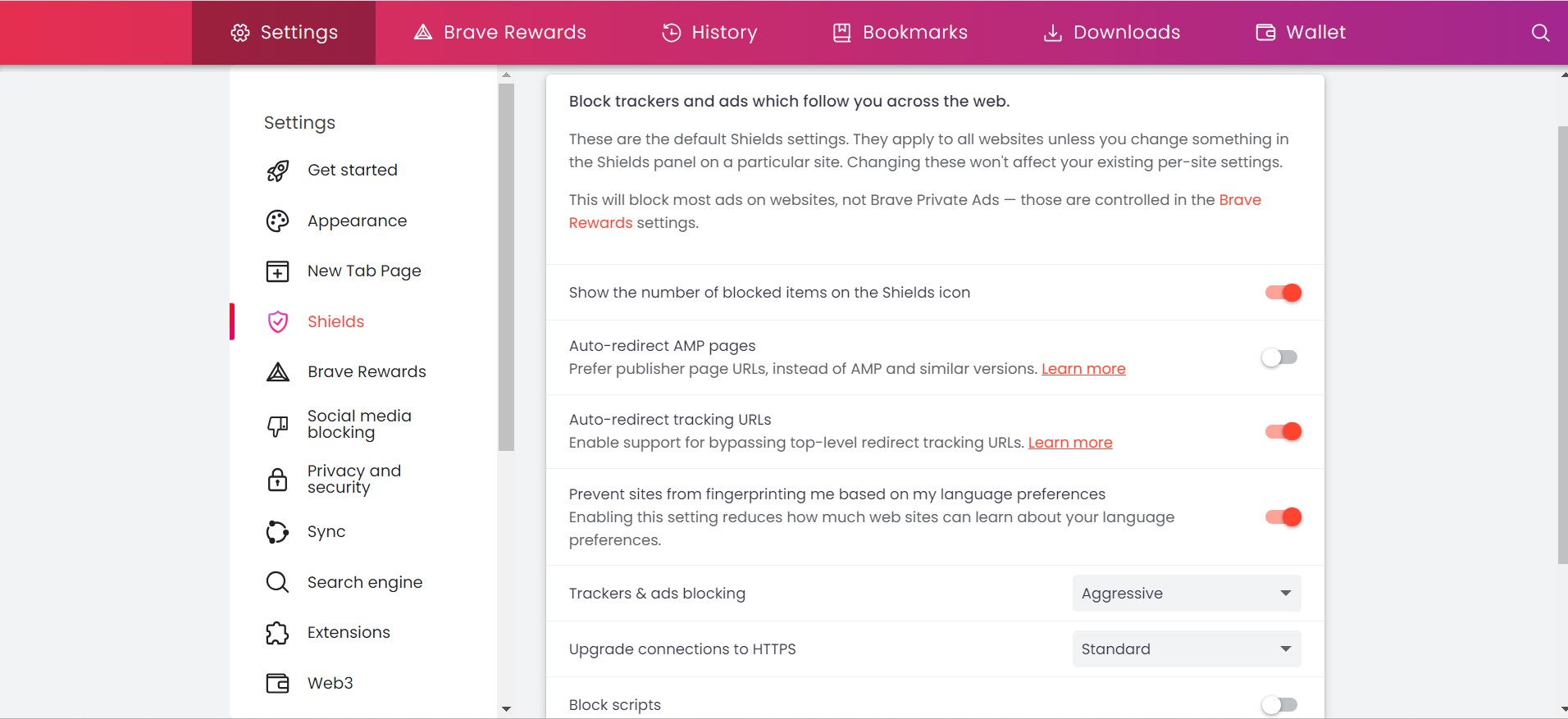Enable Auto-redirect AMP pages switch

coord(1280,357)
